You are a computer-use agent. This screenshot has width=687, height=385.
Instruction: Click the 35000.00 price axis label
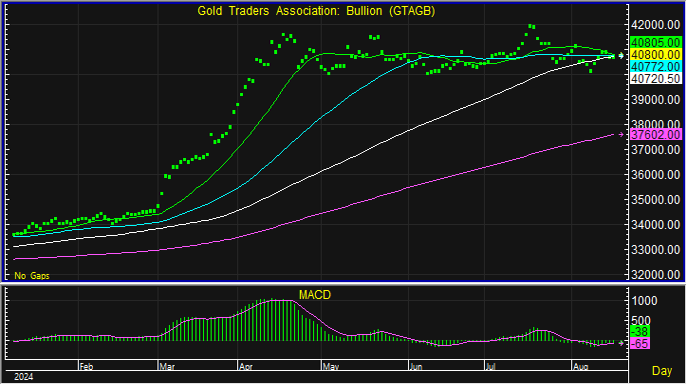pyautogui.click(x=655, y=200)
